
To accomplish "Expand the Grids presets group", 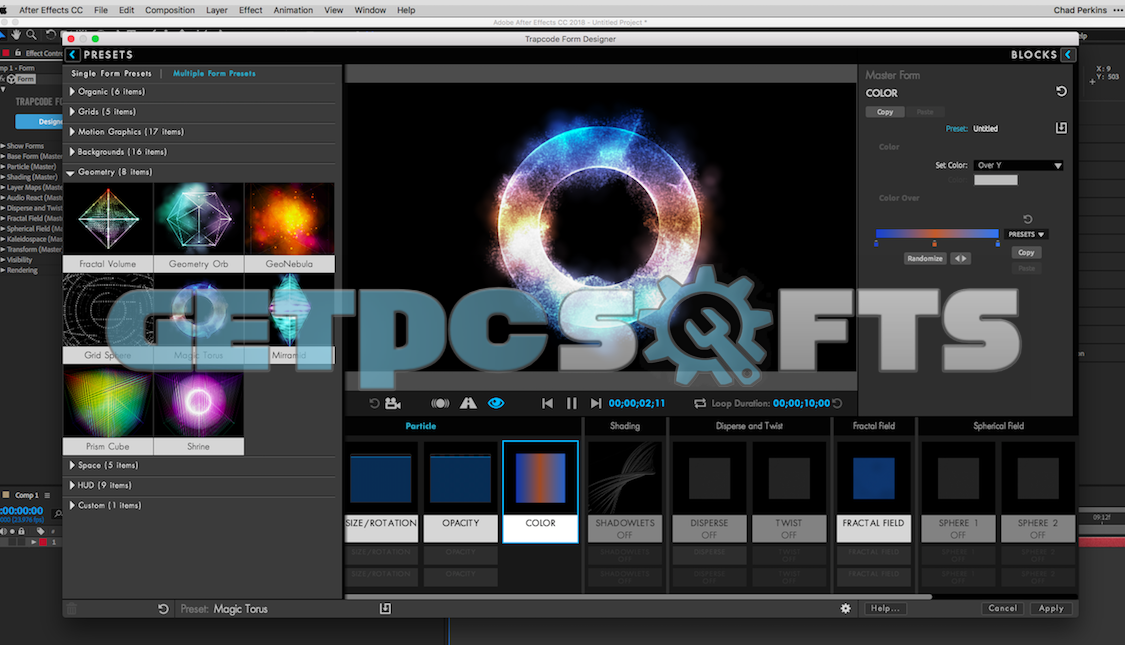I will [72, 112].
